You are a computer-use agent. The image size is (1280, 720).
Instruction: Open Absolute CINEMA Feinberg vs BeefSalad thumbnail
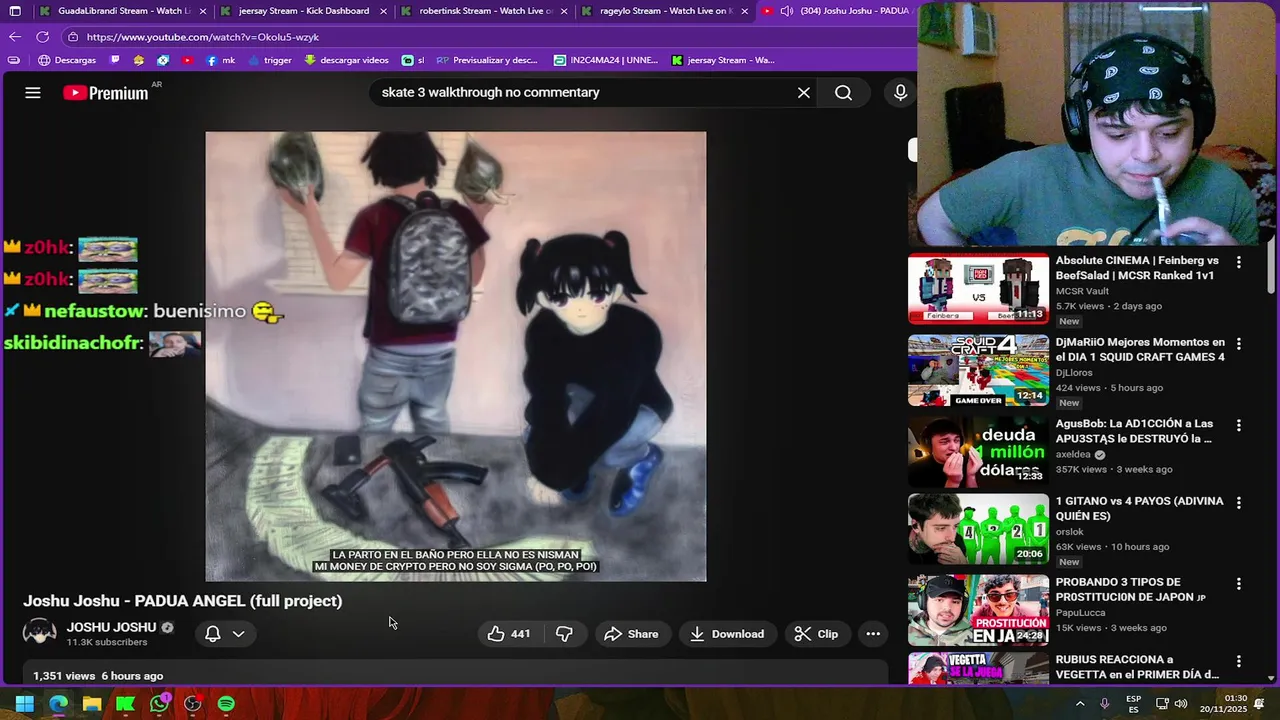coord(978,289)
